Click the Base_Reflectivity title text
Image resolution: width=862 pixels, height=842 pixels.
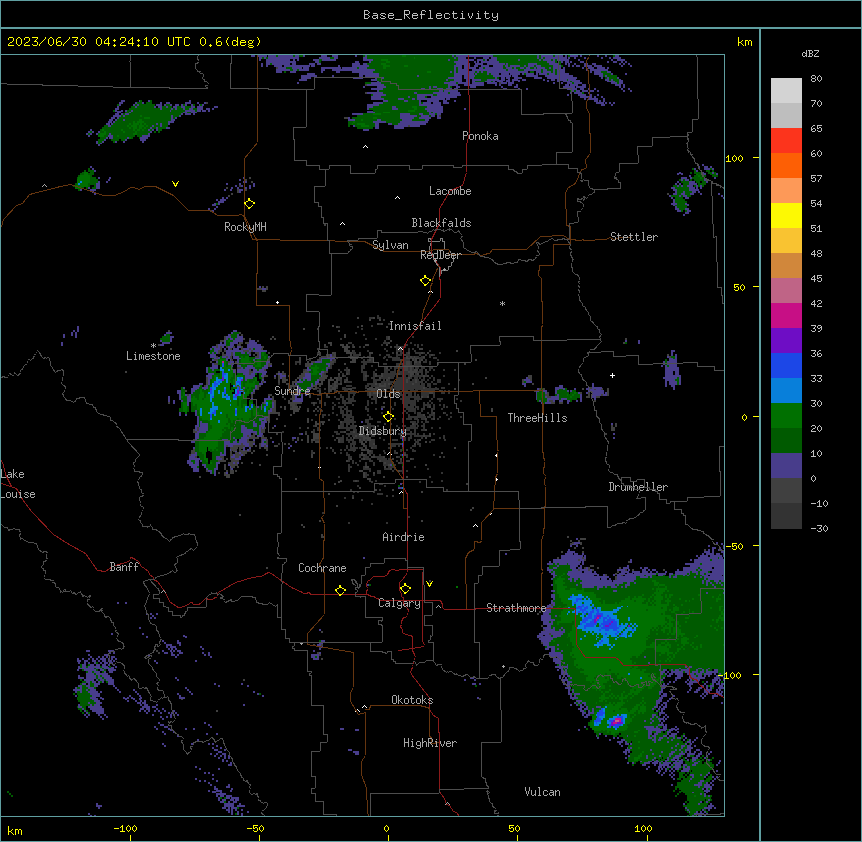click(431, 15)
